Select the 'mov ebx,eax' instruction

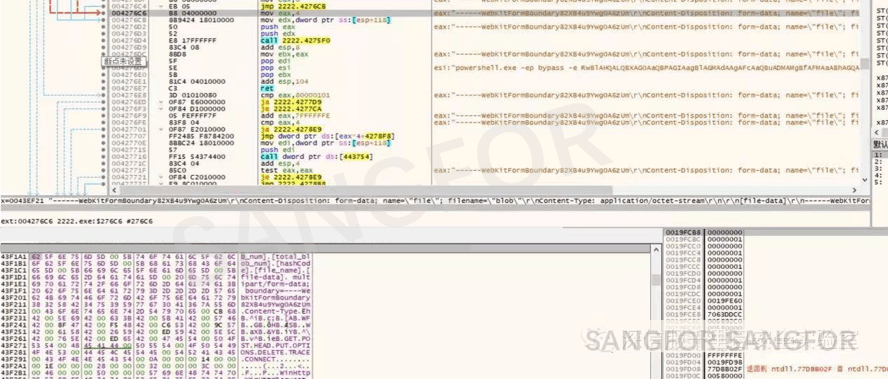pyautogui.click(x=283, y=54)
